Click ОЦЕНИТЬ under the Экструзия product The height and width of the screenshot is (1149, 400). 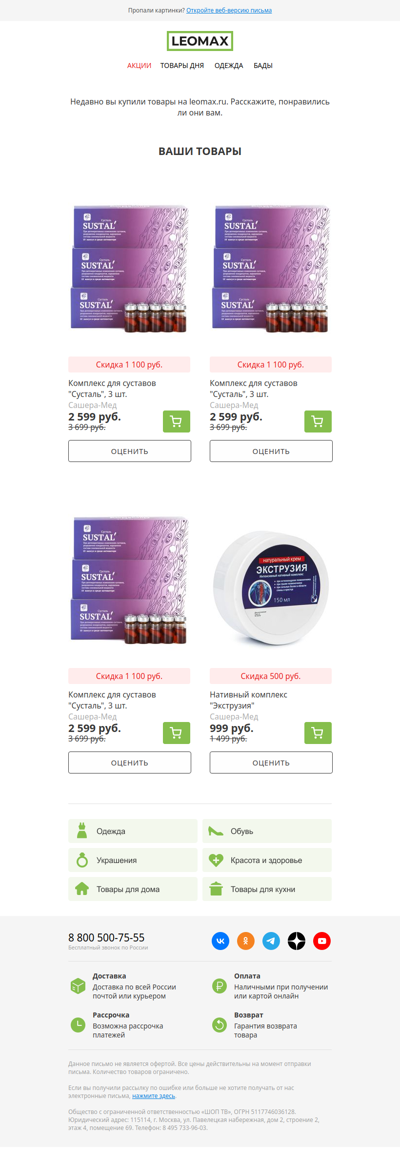[271, 763]
